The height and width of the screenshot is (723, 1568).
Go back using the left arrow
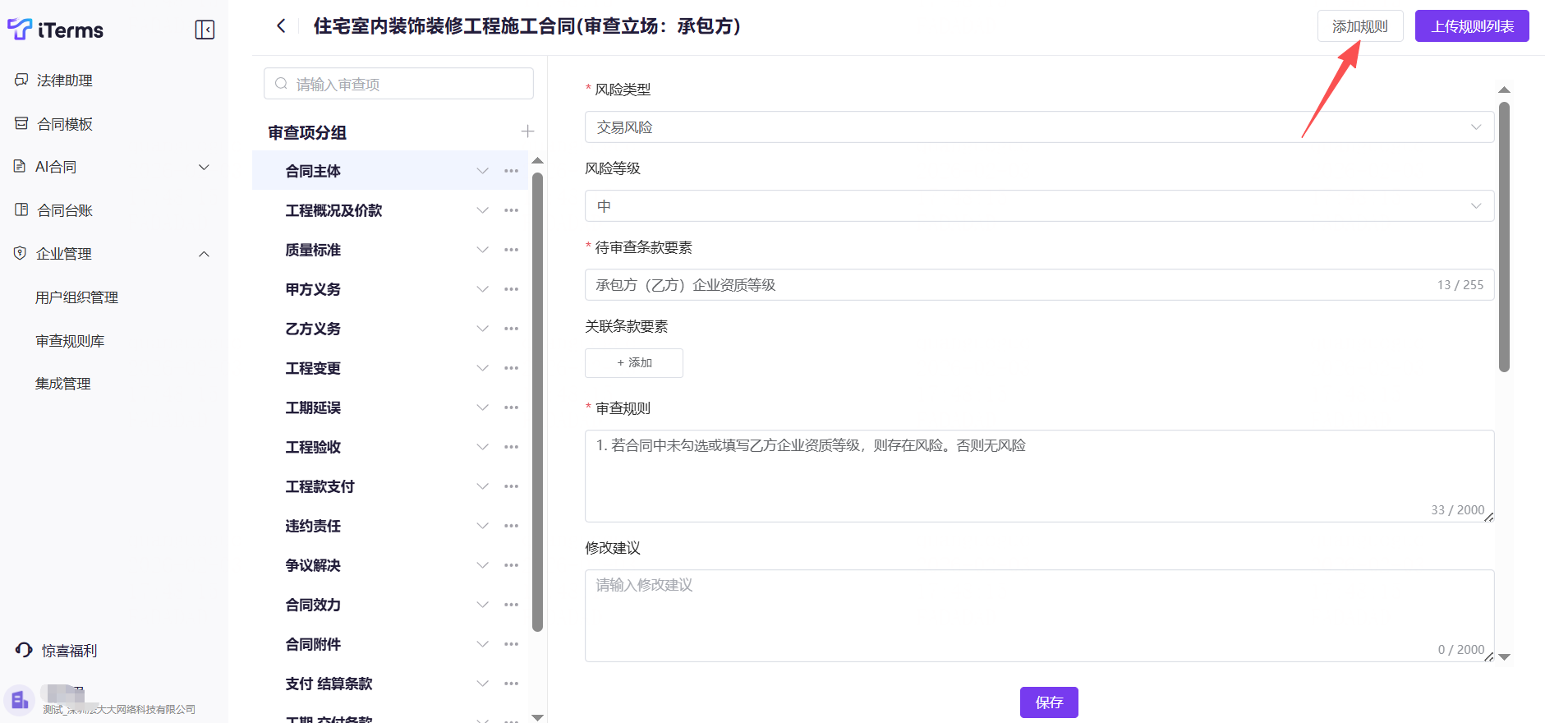[281, 26]
